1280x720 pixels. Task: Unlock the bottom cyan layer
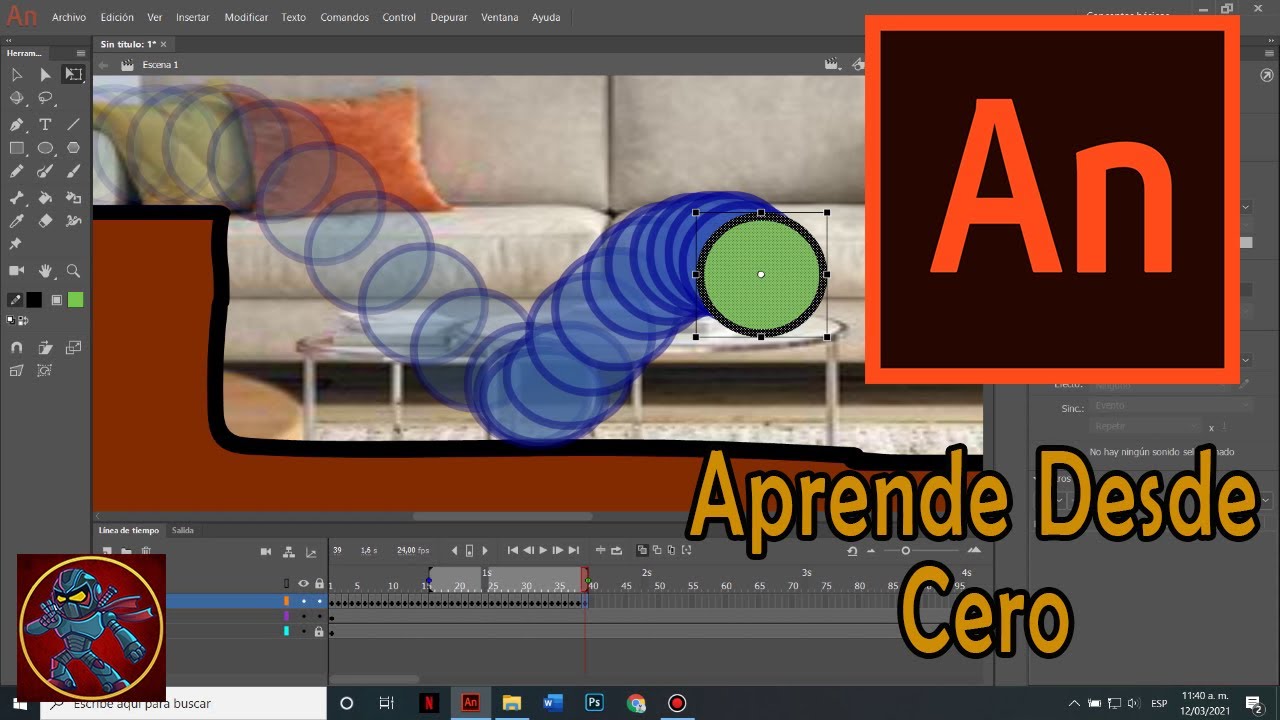click(x=319, y=632)
